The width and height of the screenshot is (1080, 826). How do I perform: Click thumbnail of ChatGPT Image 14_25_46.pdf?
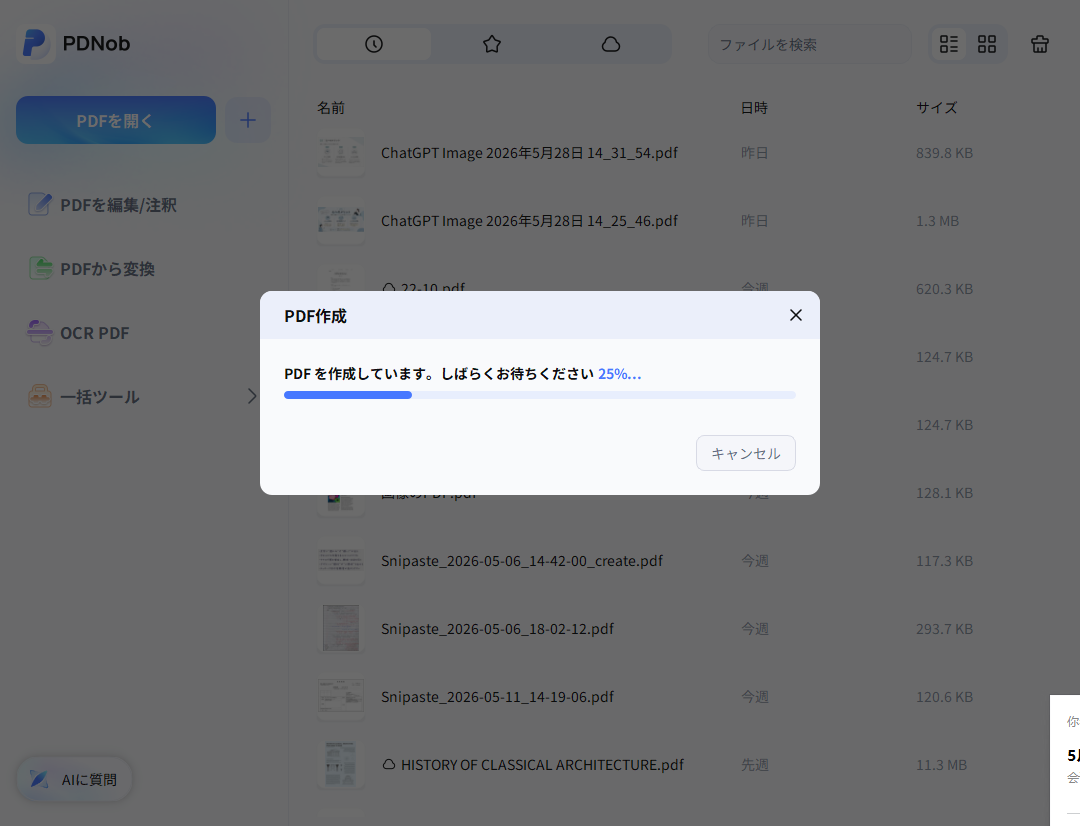341,221
